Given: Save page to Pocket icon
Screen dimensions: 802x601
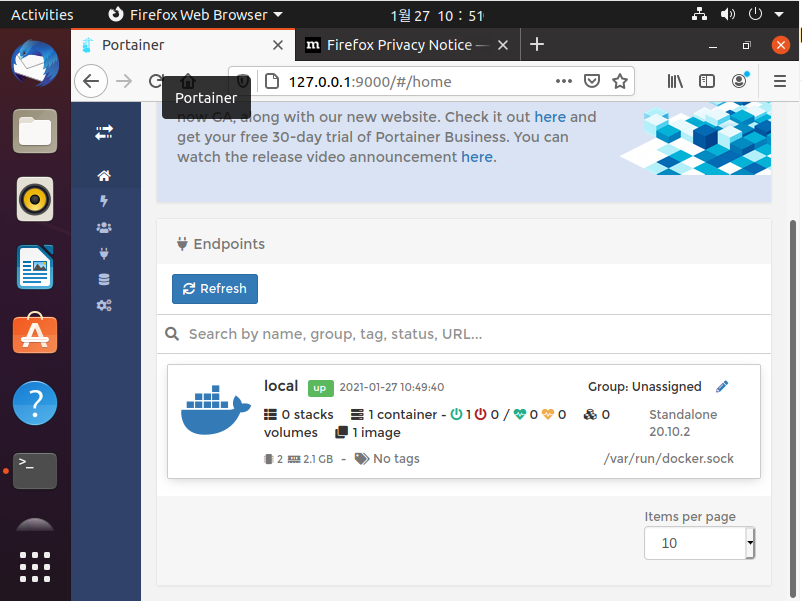Looking at the screenshot, I should 592,81.
